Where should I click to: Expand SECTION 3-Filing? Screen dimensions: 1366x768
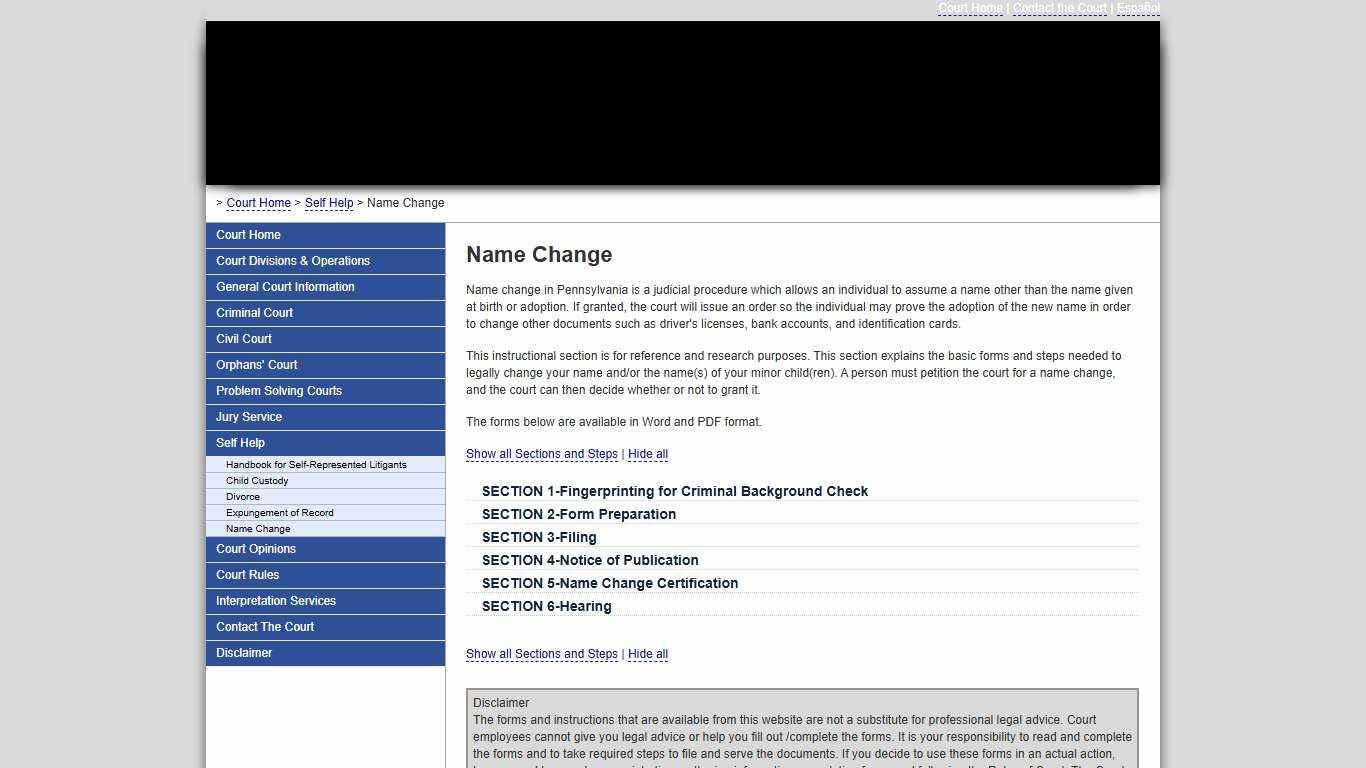coord(539,537)
